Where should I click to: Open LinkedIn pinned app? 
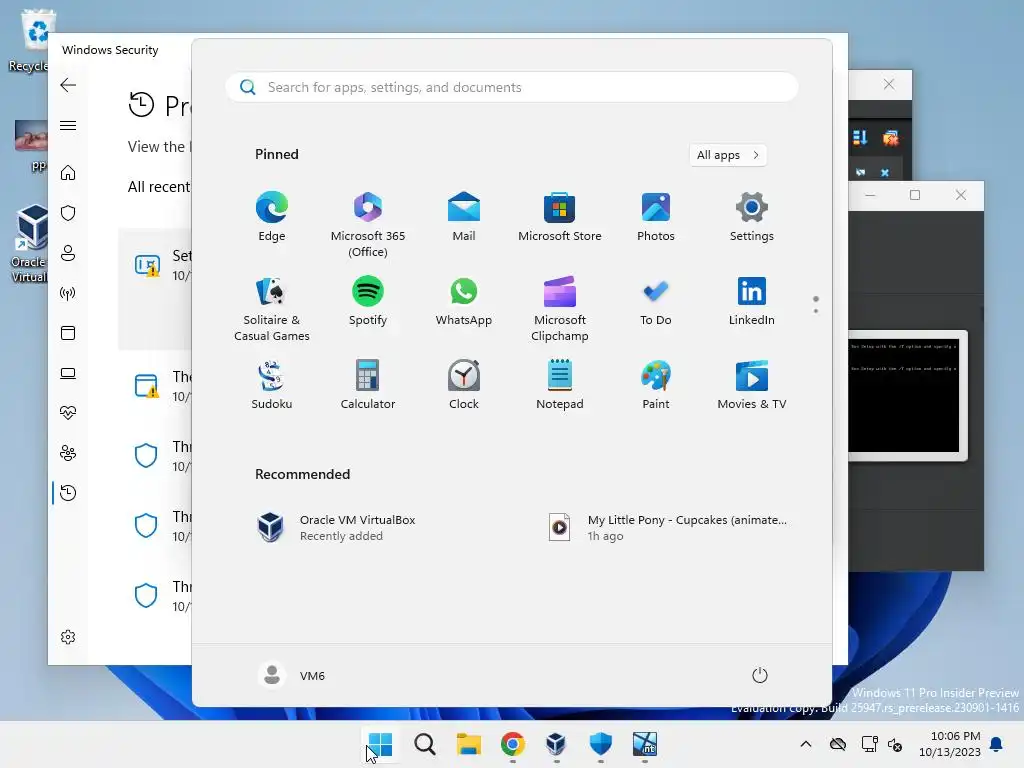[x=752, y=301]
